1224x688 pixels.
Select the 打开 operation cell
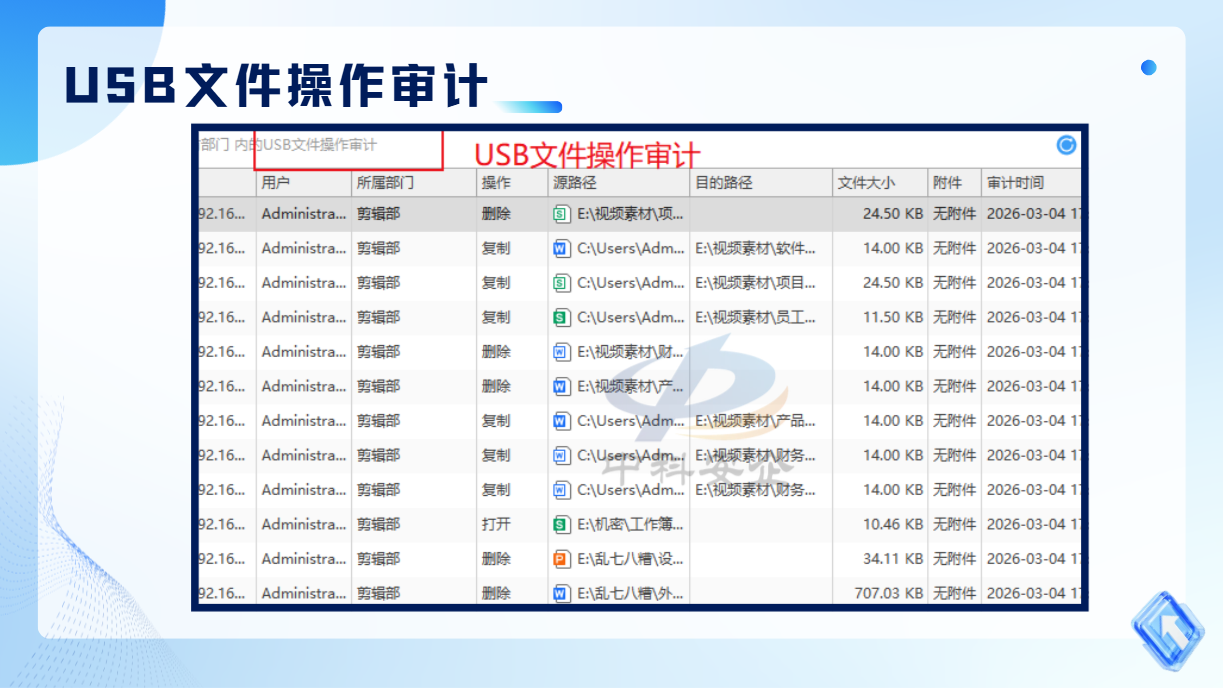click(x=496, y=524)
